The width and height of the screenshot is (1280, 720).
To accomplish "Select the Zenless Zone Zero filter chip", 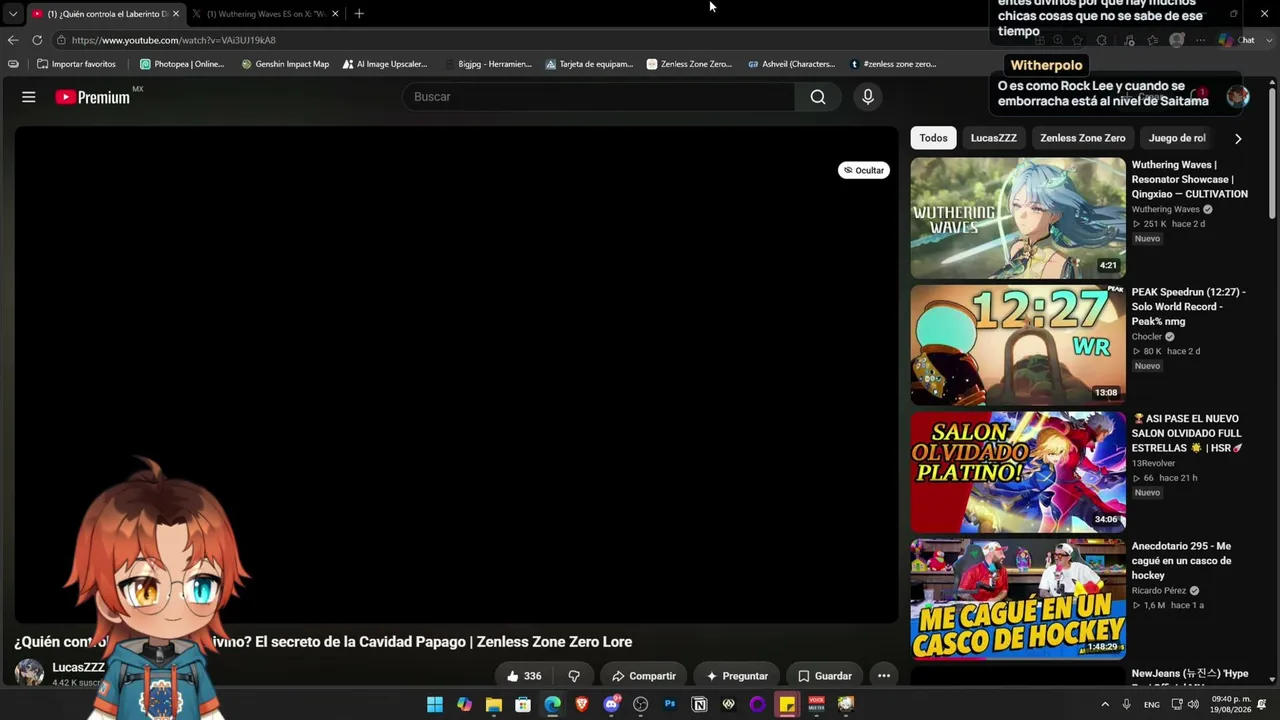I will 1083,138.
